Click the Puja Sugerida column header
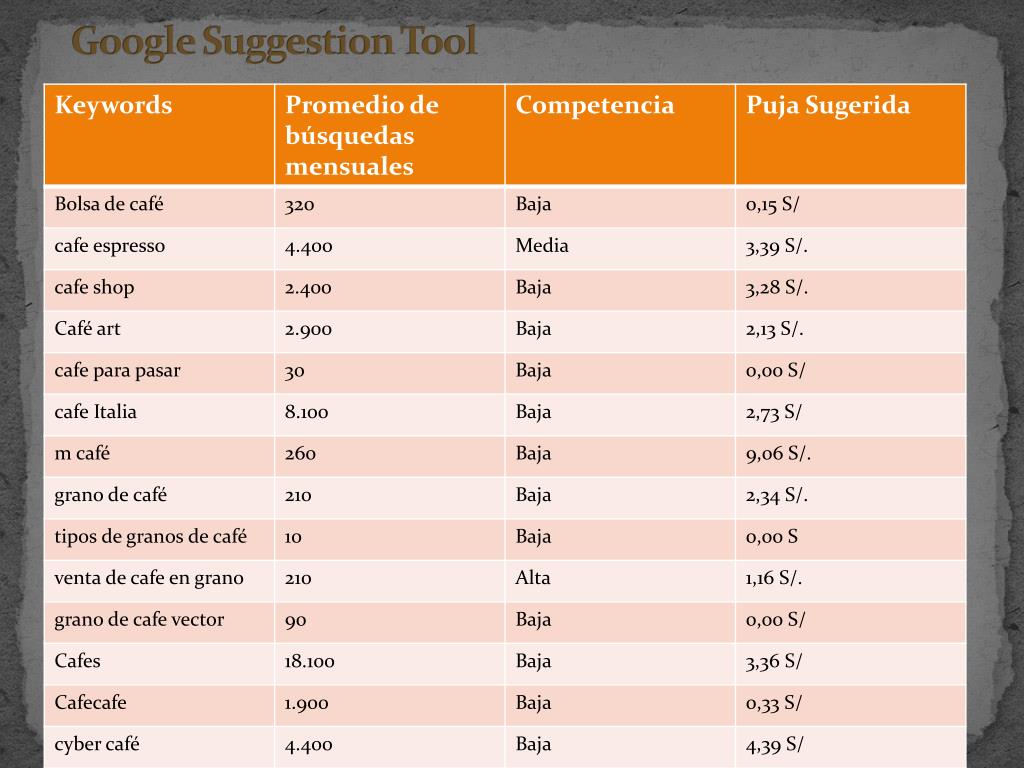Image resolution: width=1024 pixels, height=768 pixels. coord(851,135)
